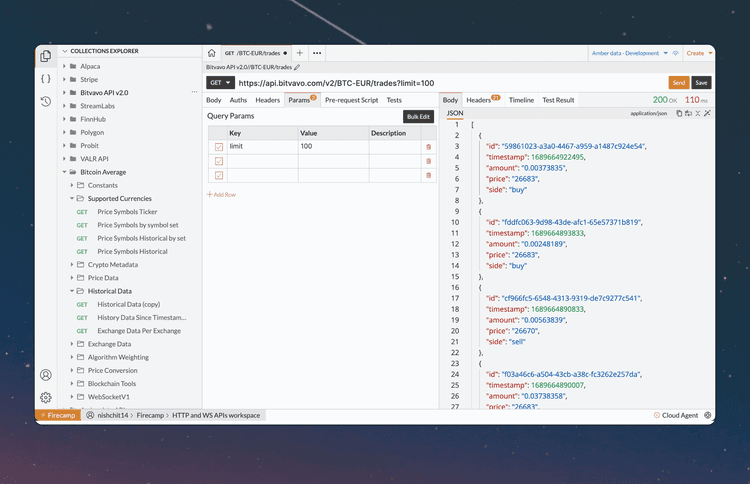
Task: Open the user account icon
Action: pos(46,375)
